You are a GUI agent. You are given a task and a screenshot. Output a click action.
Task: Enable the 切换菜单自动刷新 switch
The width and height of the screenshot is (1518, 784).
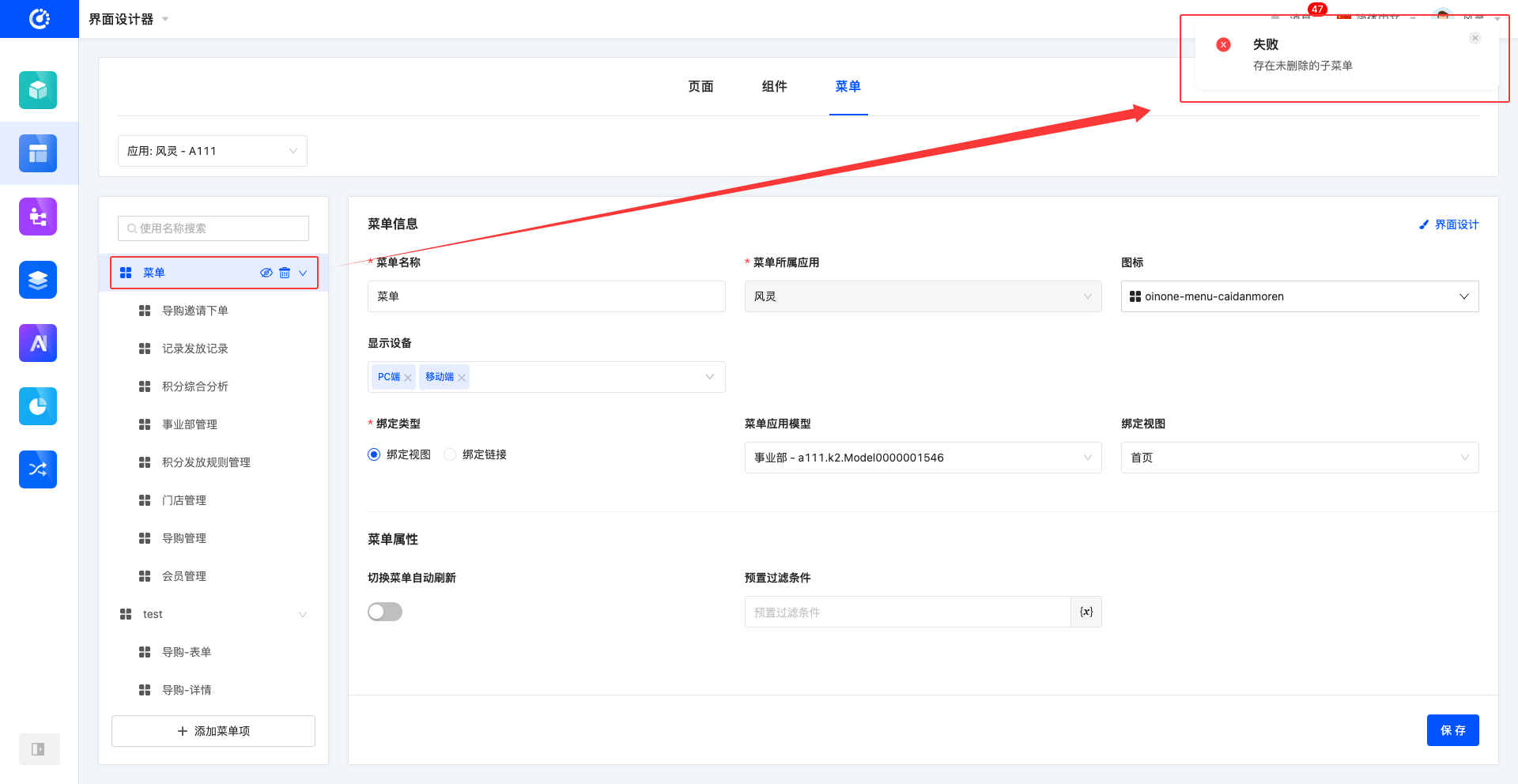(385, 612)
